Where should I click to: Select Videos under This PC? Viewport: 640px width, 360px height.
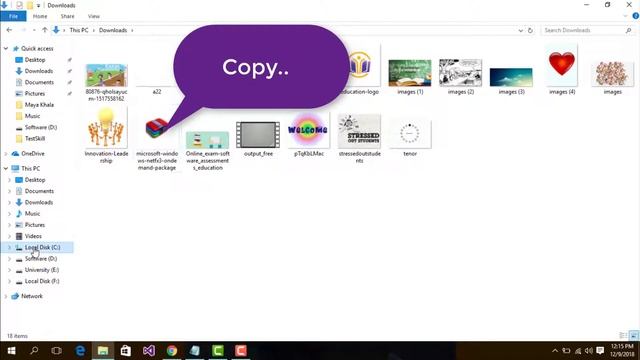click(33, 236)
